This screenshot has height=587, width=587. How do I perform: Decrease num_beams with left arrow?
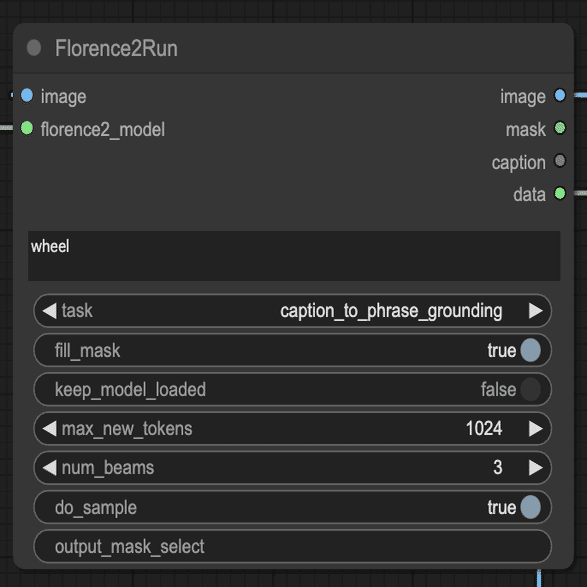tap(49, 468)
